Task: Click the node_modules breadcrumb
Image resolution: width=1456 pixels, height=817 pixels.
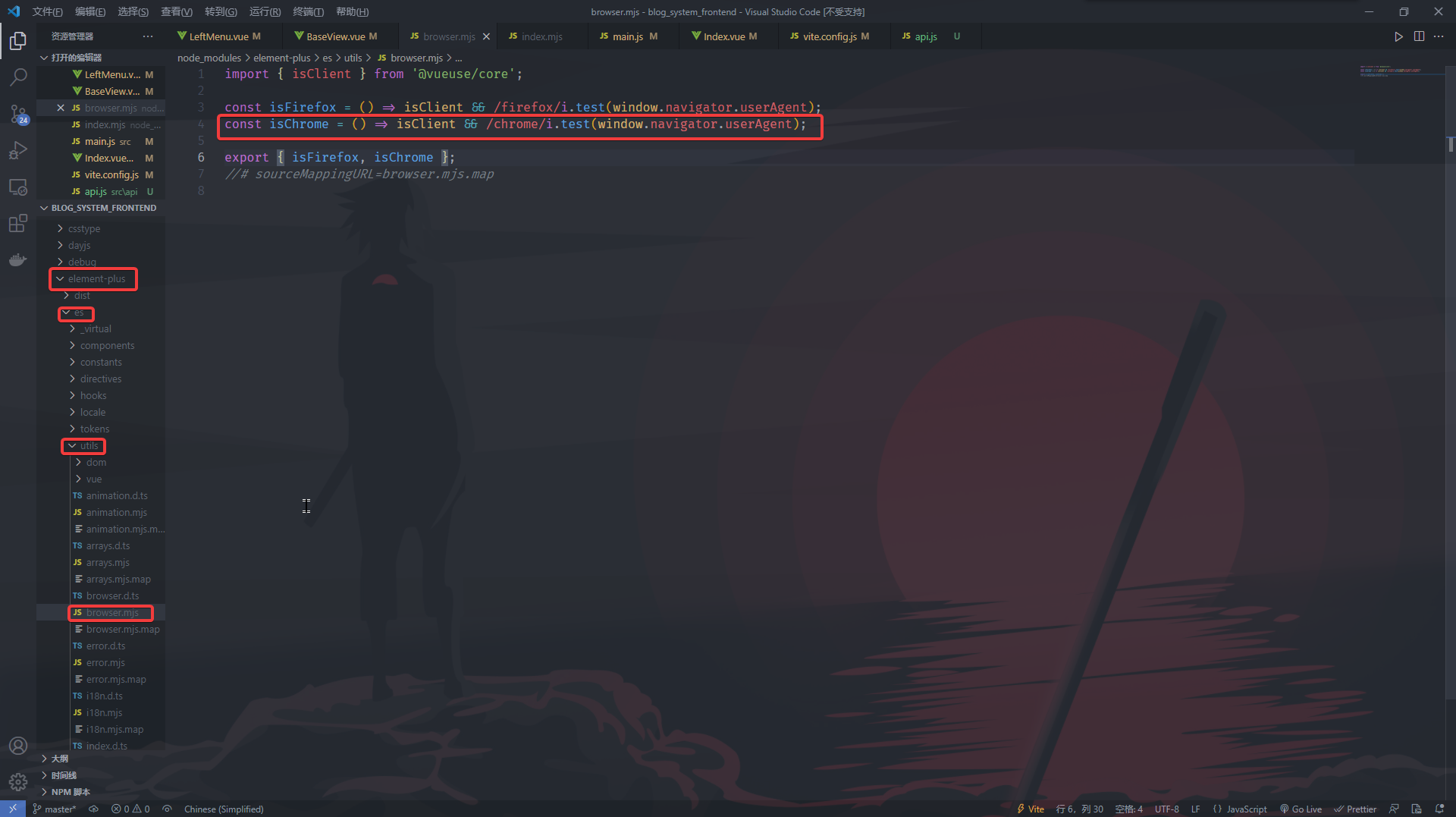Action: [x=209, y=57]
